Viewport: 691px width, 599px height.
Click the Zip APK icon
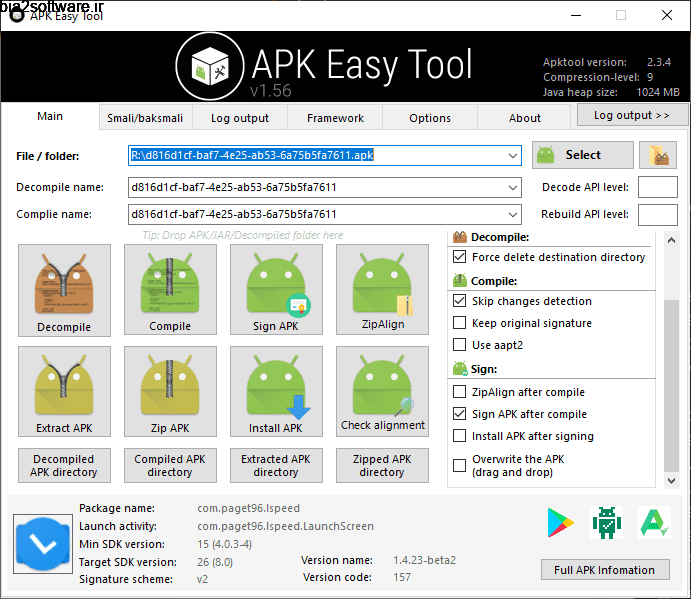[x=170, y=391]
